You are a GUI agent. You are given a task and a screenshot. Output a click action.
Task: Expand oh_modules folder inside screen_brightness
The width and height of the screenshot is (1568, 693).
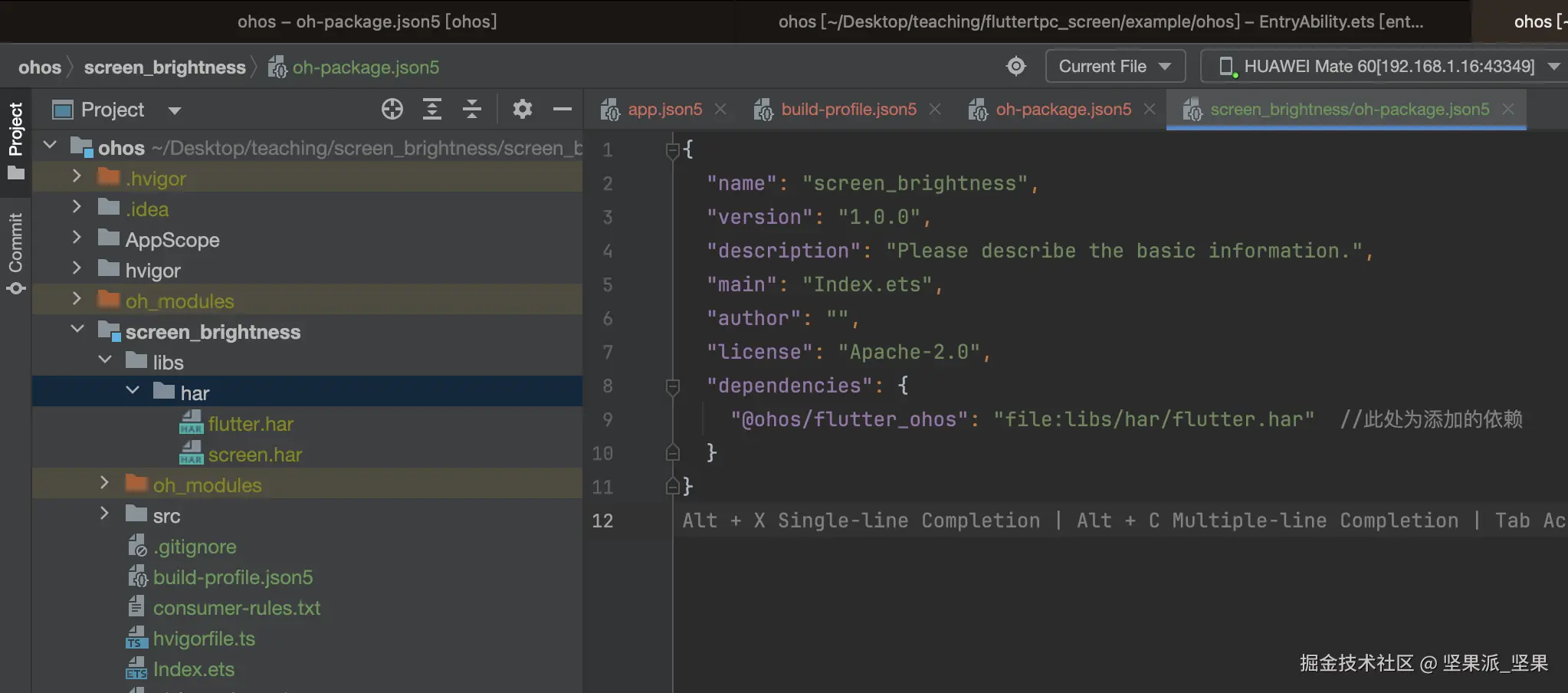click(x=104, y=483)
